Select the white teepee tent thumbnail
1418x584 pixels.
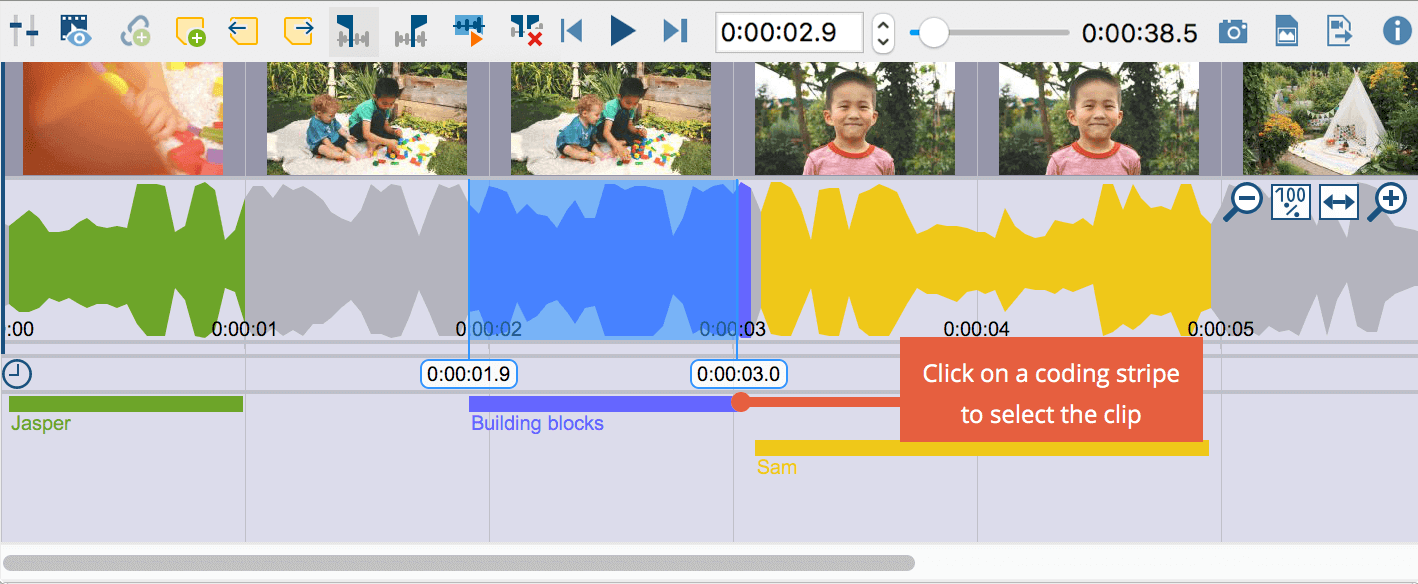click(x=1330, y=118)
